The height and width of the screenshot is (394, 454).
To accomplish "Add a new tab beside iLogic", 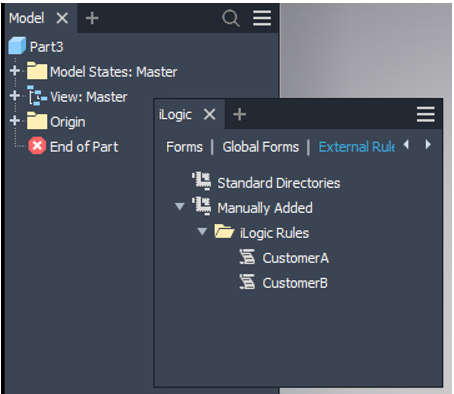I will (x=239, y=114).
